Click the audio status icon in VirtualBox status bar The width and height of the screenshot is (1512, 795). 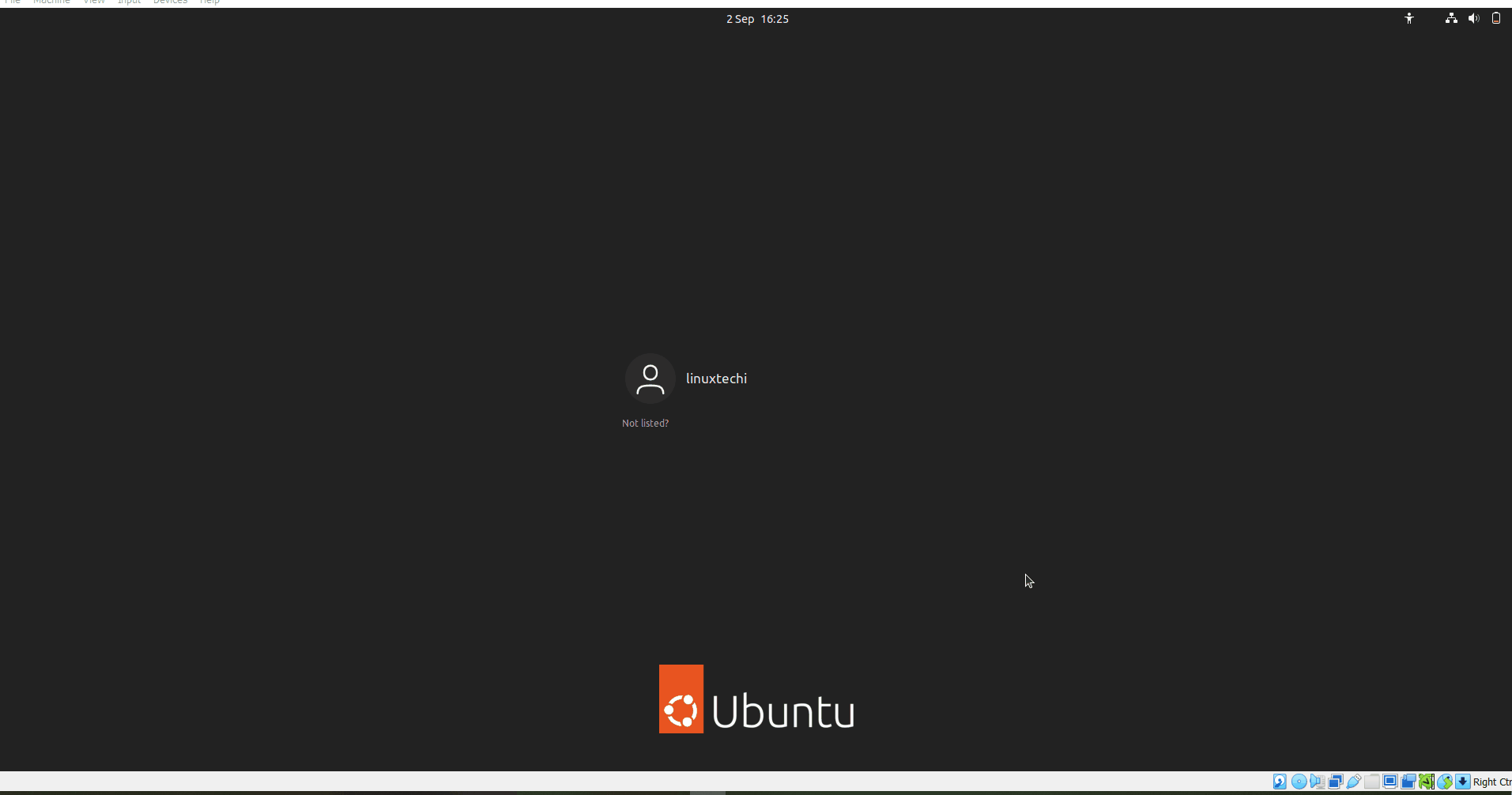[1318, 781]
